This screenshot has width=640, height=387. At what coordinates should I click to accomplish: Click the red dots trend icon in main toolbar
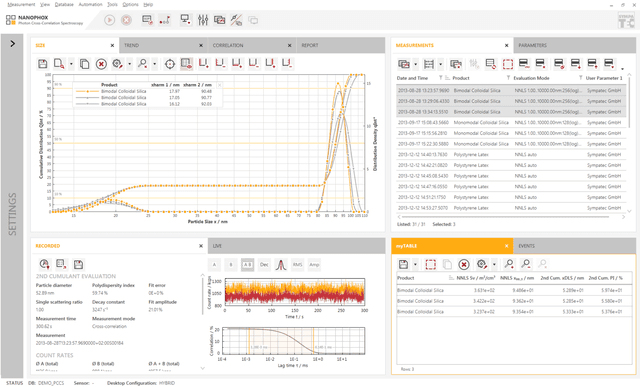click(x=164, y=20)
